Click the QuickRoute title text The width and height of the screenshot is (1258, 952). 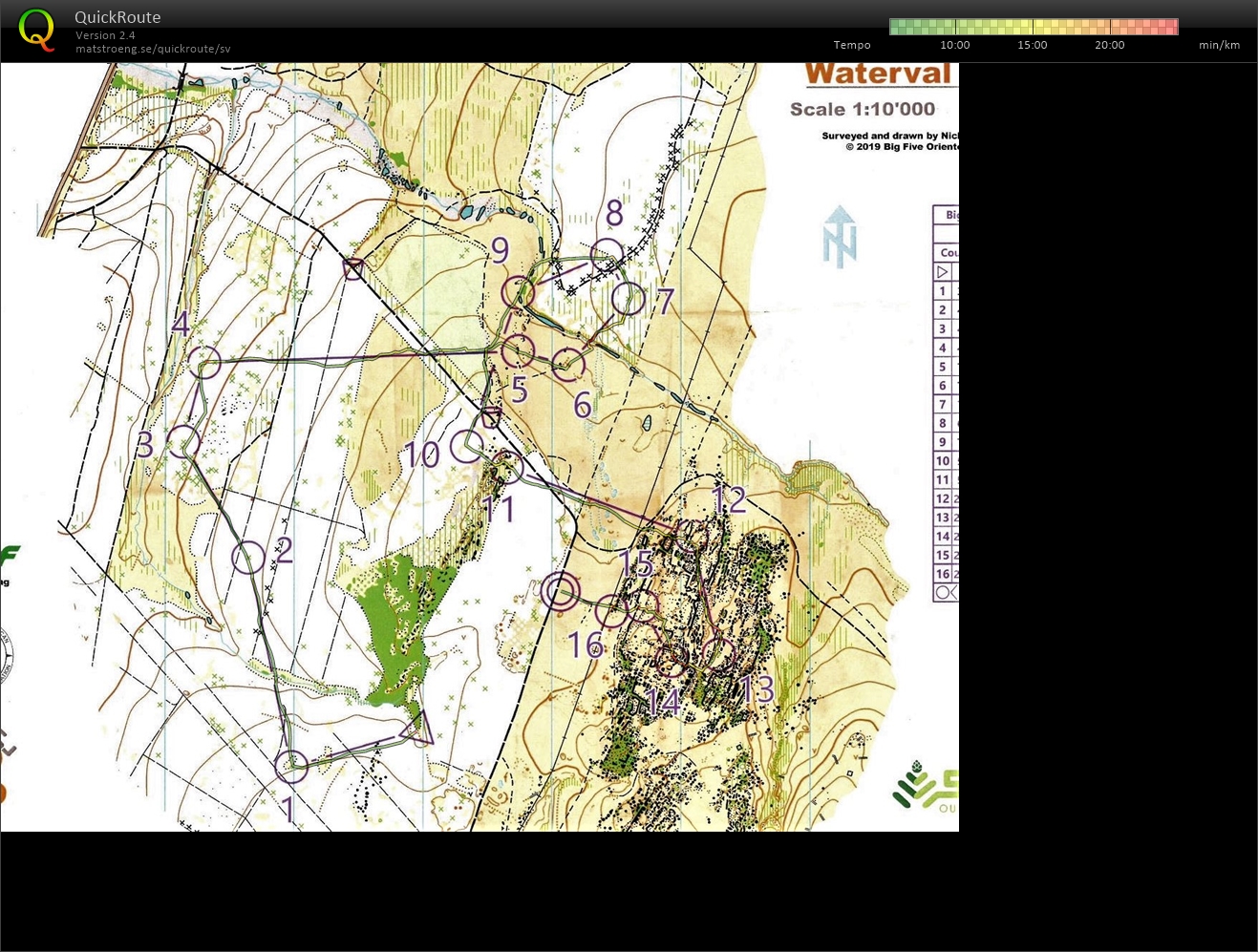[117, 17]
